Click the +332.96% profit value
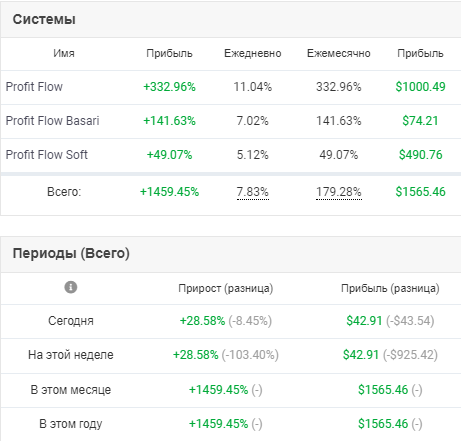 169,87
